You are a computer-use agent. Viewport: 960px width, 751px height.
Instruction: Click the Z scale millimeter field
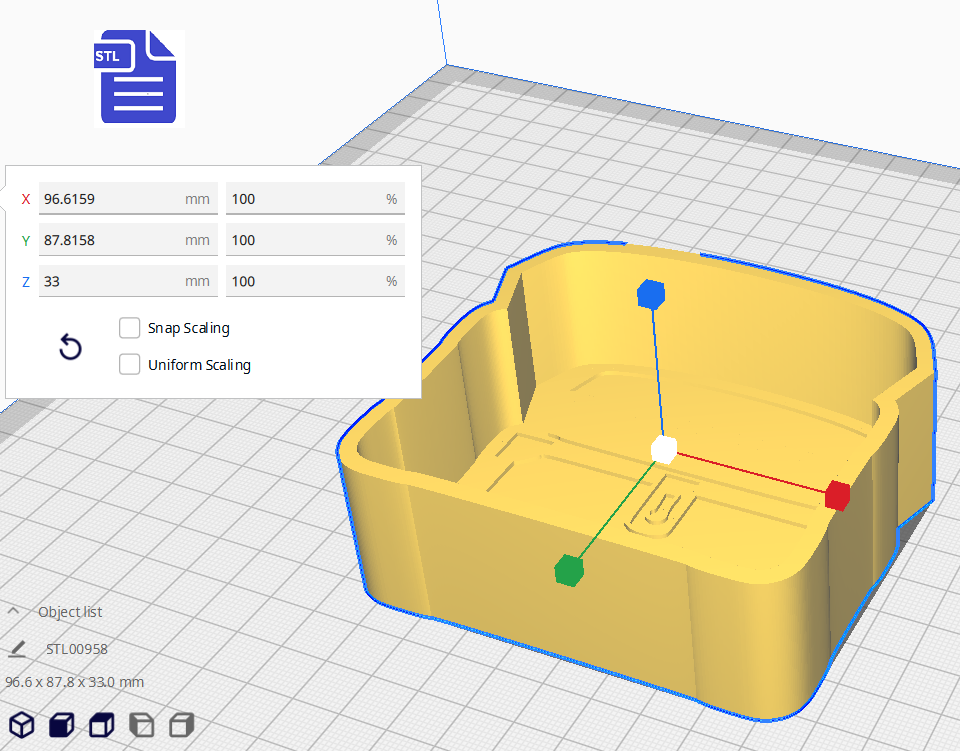point(128,281)
